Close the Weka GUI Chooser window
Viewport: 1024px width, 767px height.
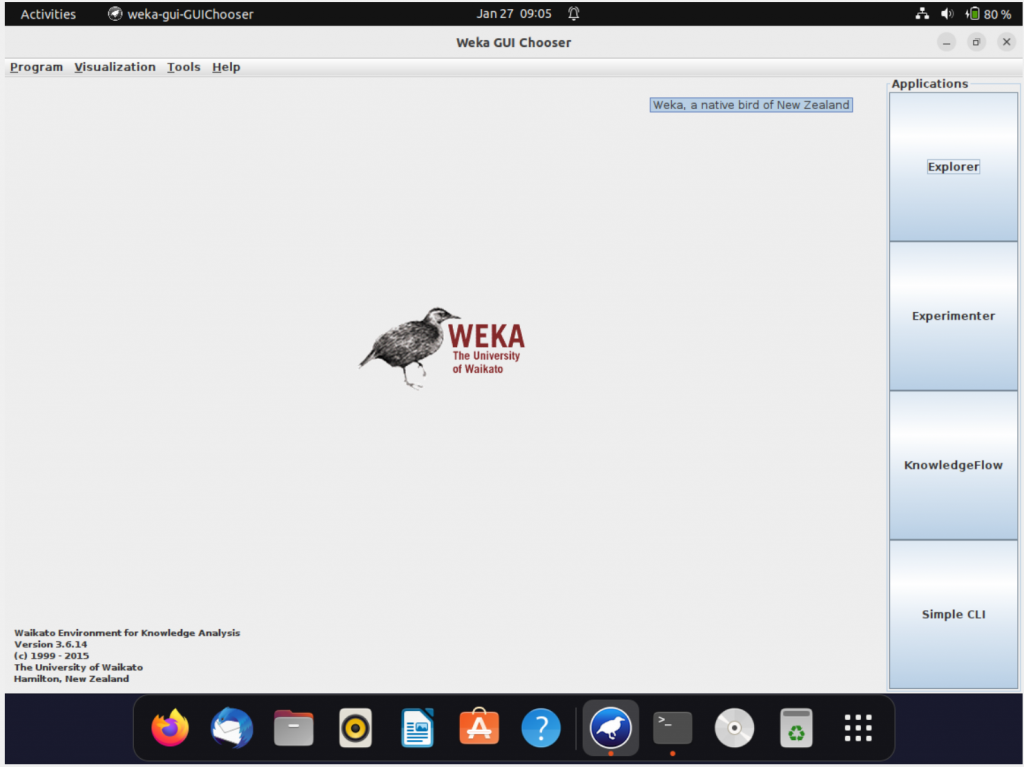click(x=1006, y=42)
